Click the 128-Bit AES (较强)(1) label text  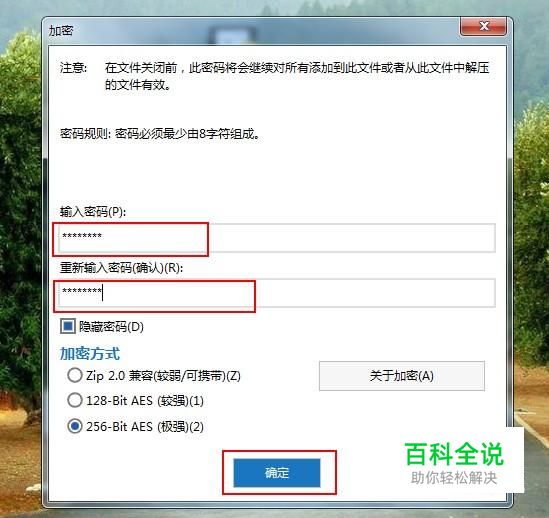(145, 401)
